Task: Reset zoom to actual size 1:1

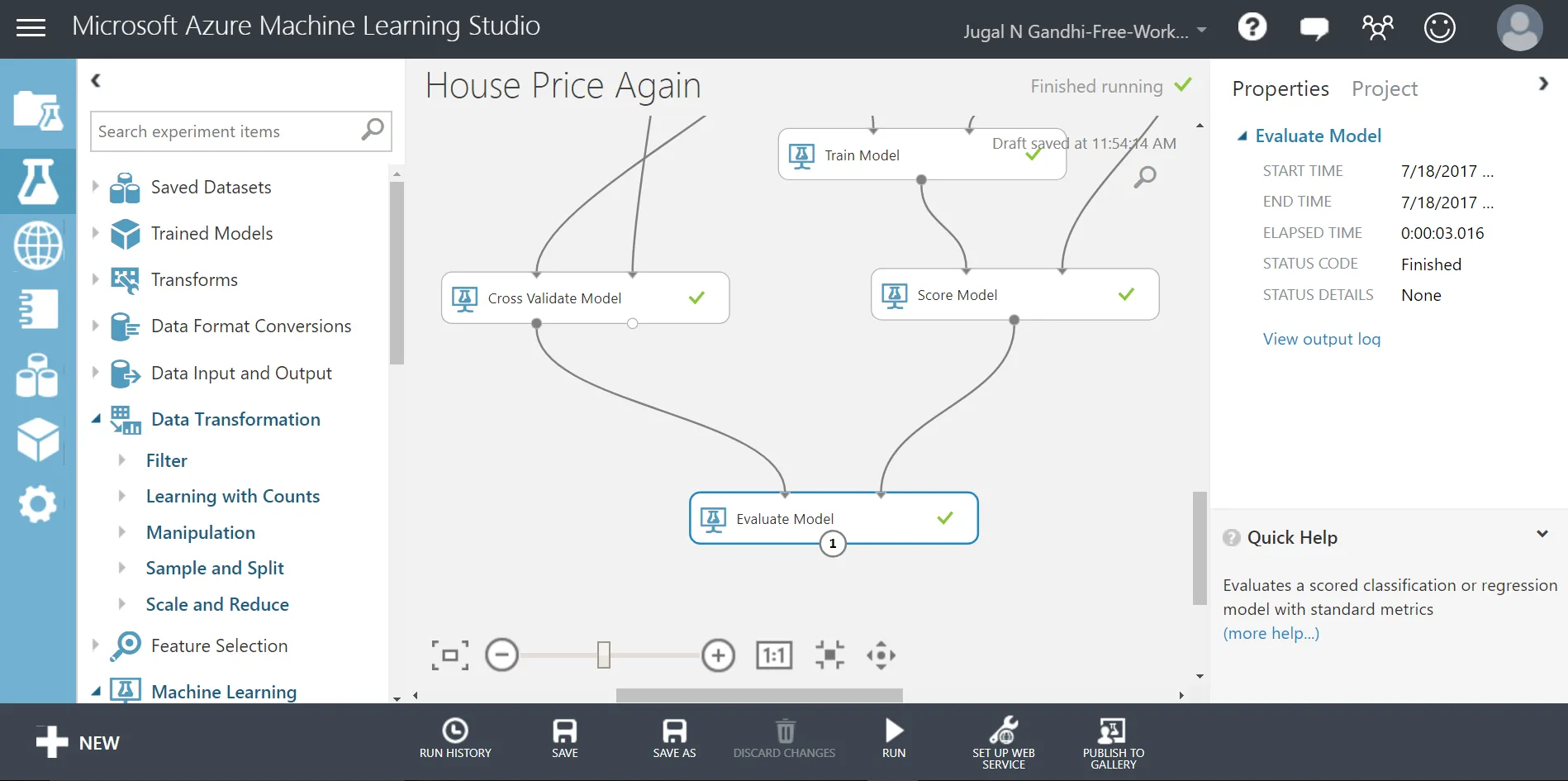Action: [774, 655]
